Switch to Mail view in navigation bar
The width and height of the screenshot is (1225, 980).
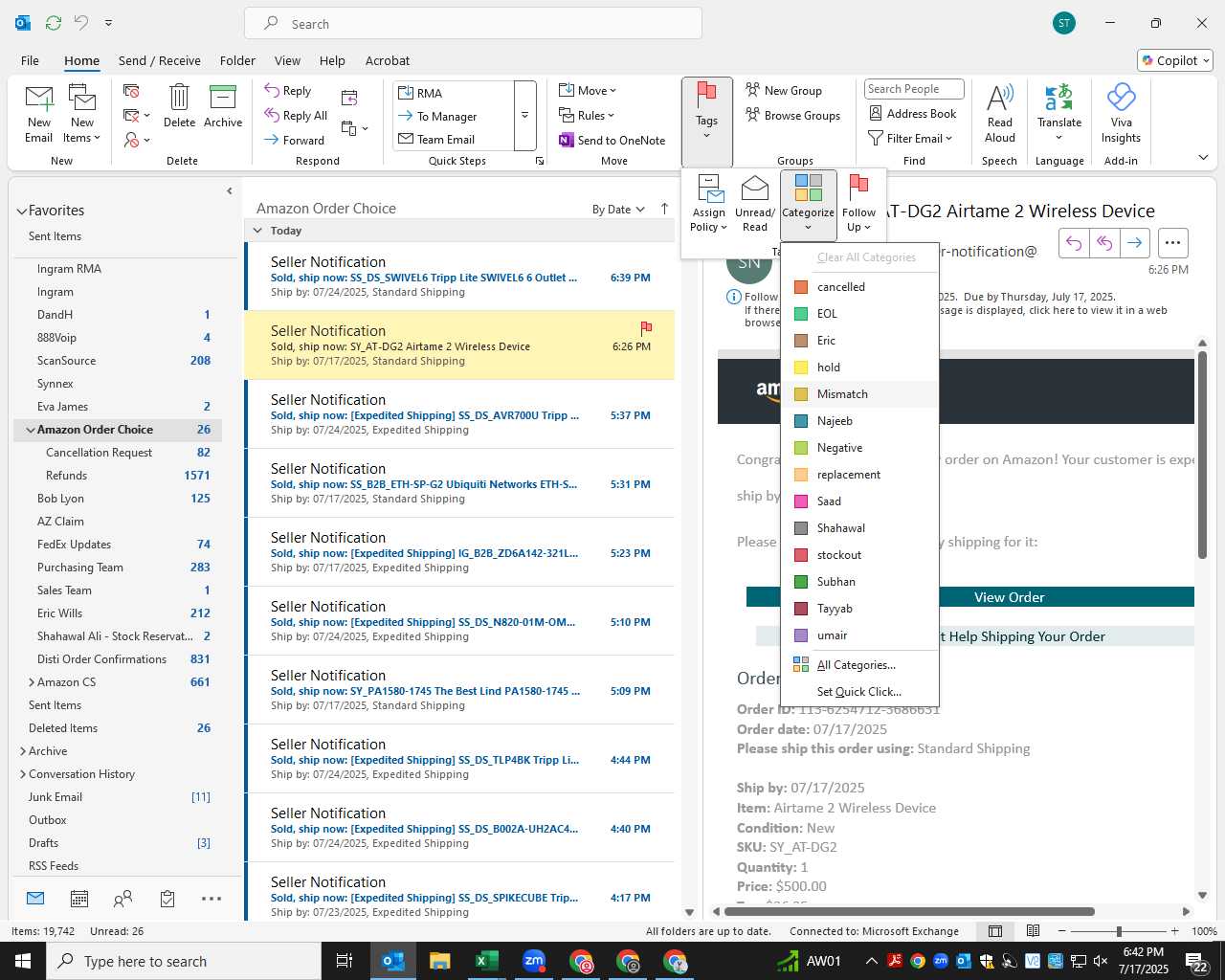click(x=35, y=899)
